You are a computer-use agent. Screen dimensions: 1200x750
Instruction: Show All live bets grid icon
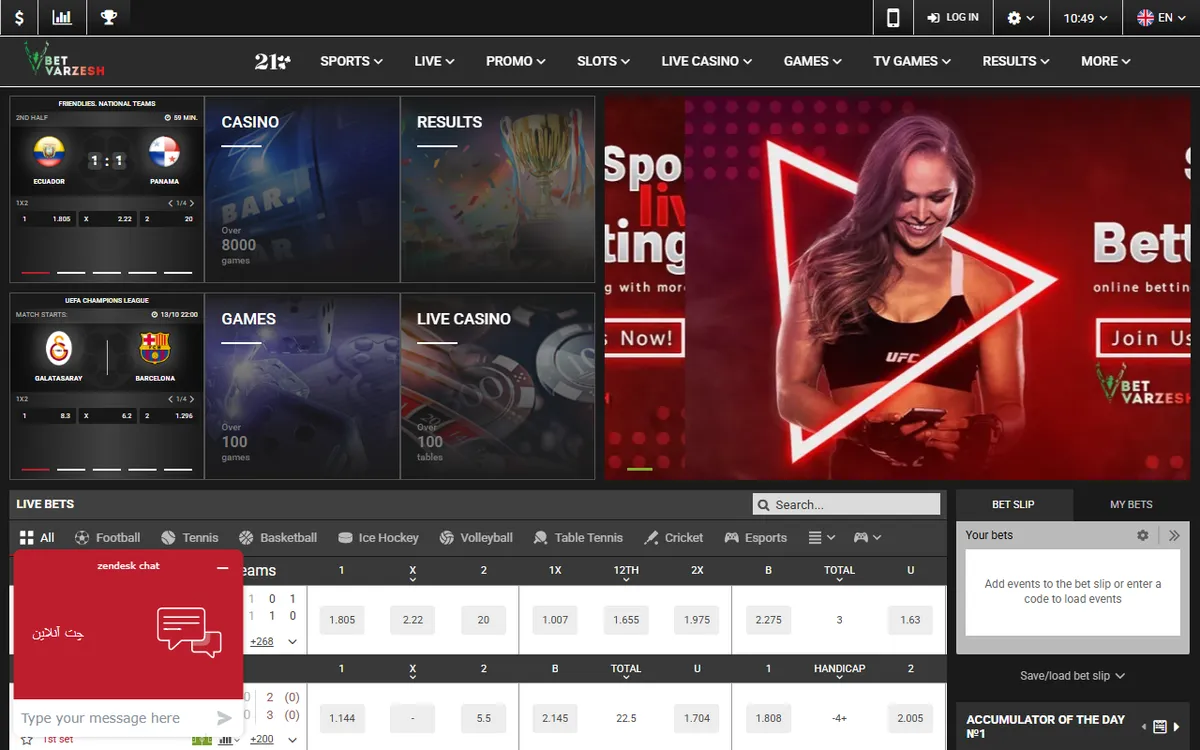(x=36, y=537)
